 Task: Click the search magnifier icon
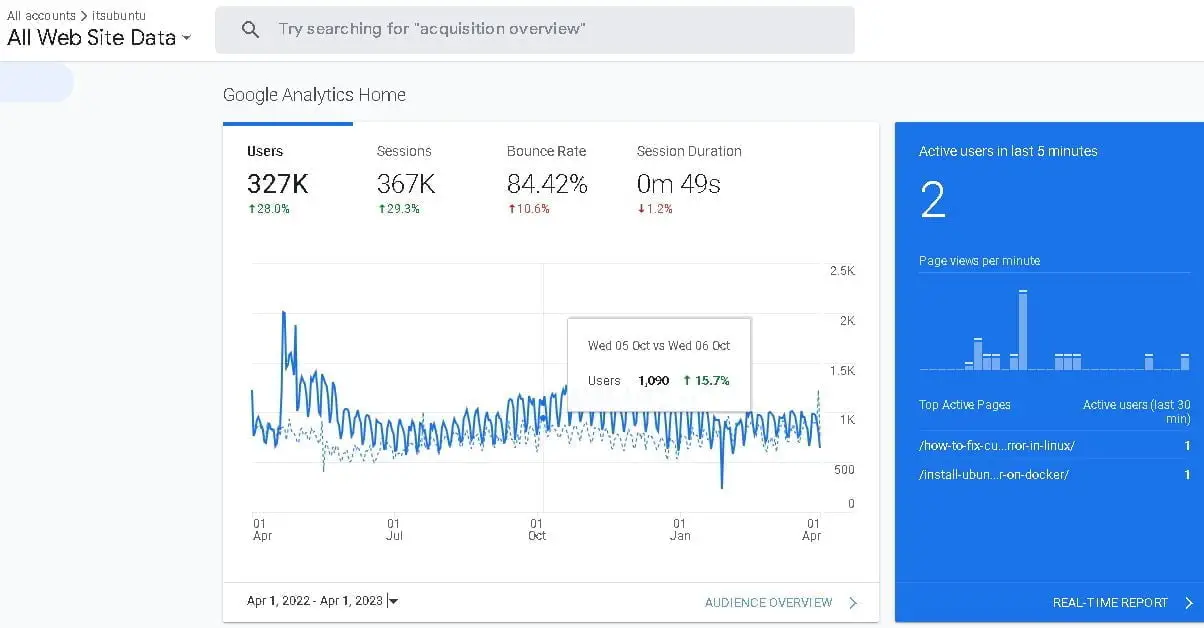251,30
